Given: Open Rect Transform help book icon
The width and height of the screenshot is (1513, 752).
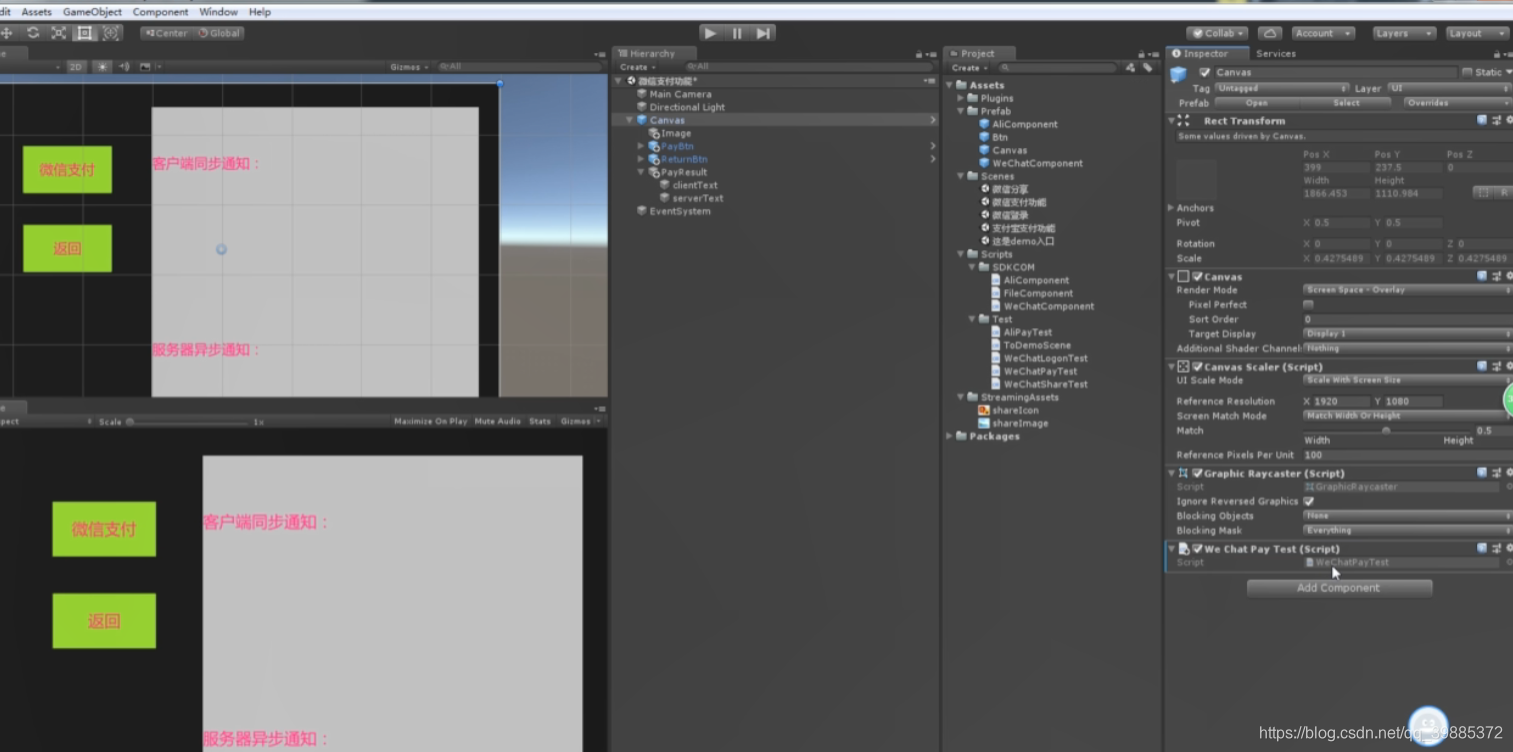Looking at the screenshot, I should click(1482, 120).
